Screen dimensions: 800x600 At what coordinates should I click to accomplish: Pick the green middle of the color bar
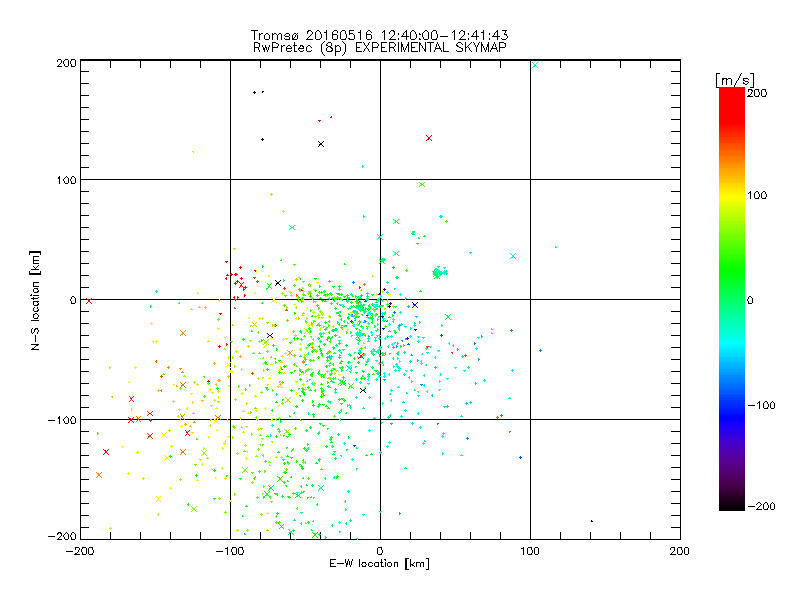pyautogui.click(x=732, y=278)
